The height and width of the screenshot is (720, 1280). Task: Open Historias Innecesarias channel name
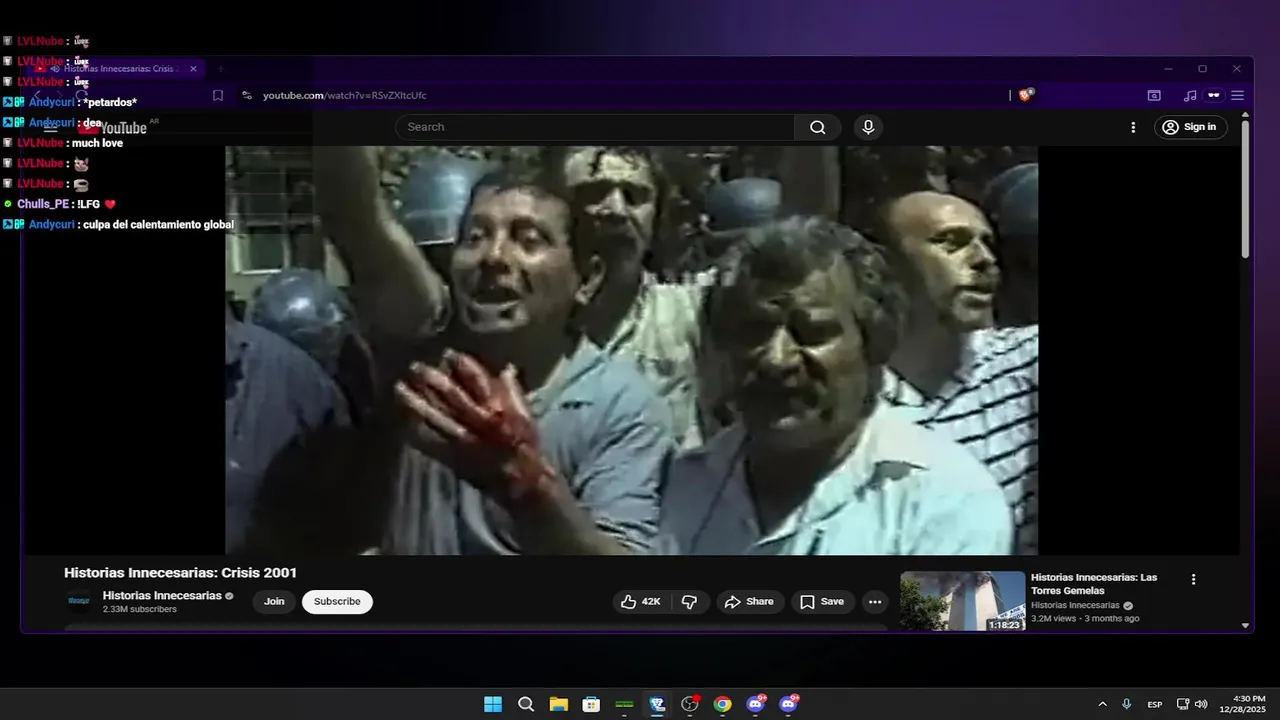[162, 595]
